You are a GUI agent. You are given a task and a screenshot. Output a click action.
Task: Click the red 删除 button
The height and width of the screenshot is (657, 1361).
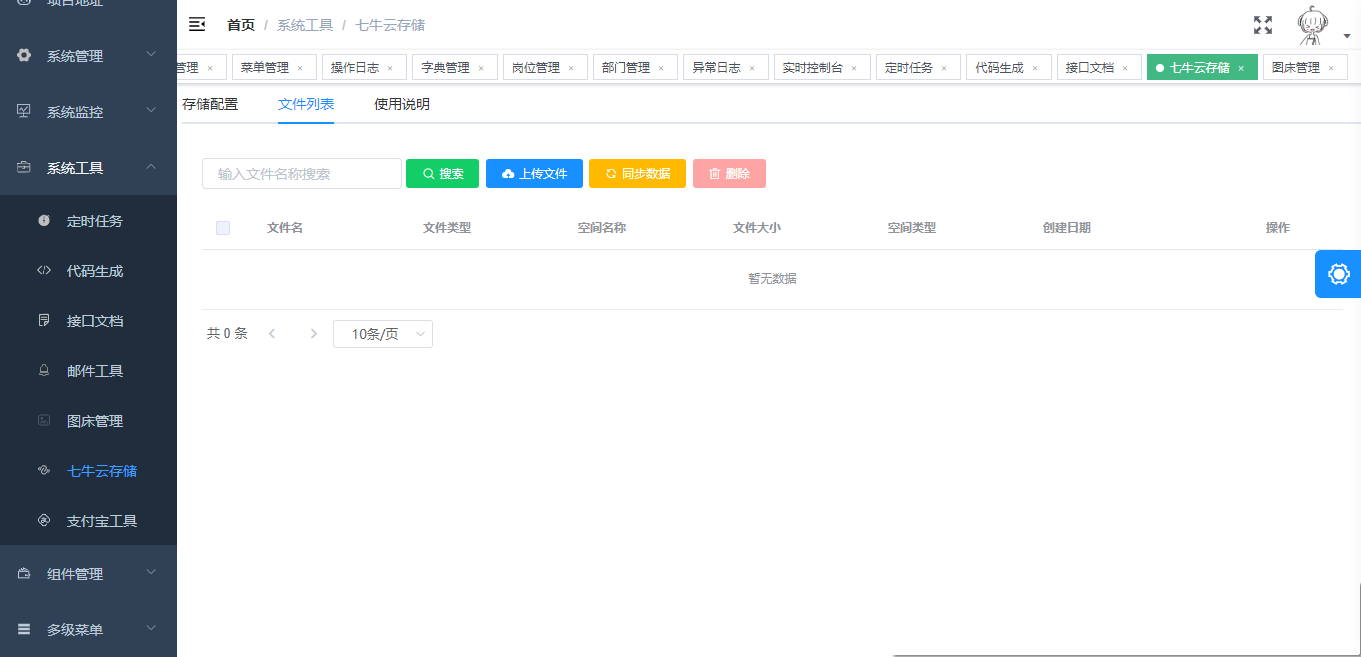tap(729, 173)
